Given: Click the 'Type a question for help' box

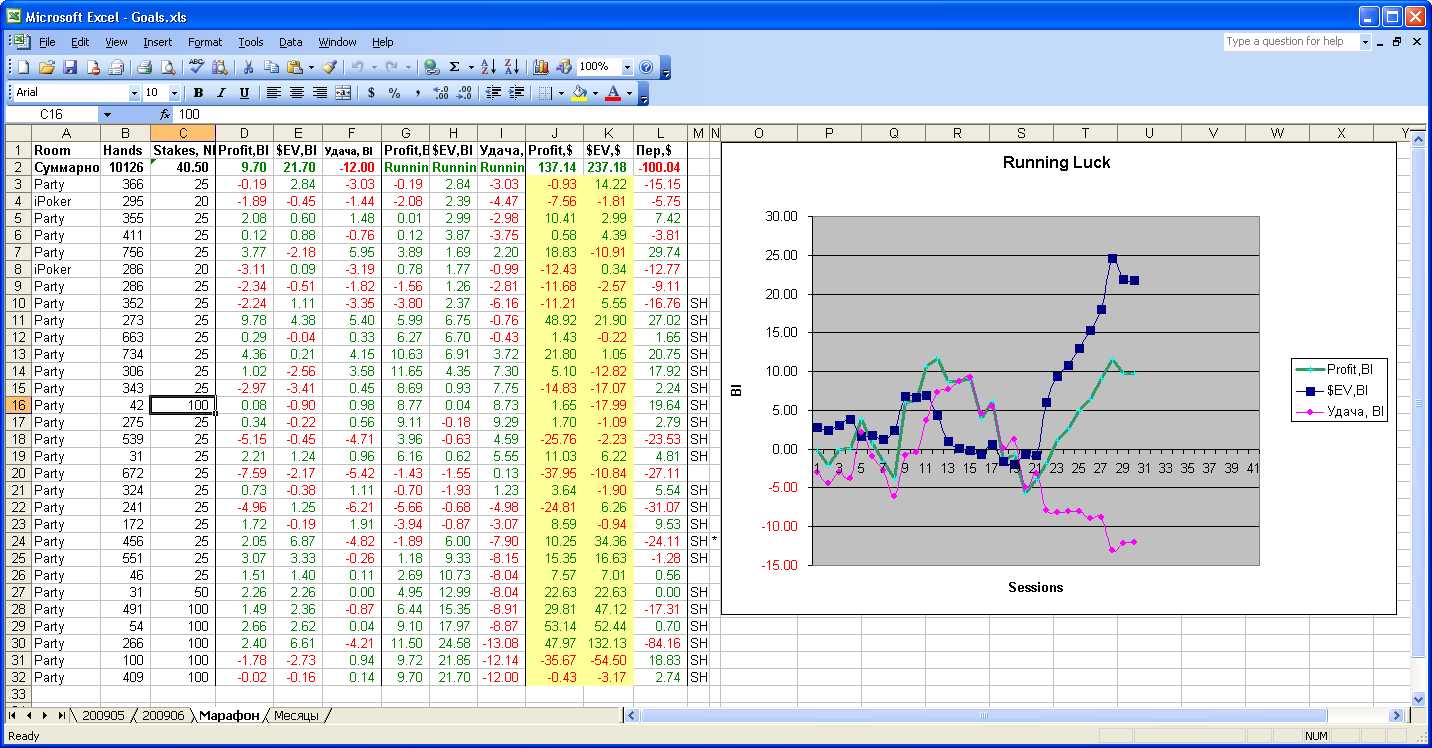Looking at the screenshot, I should 1290,42.
